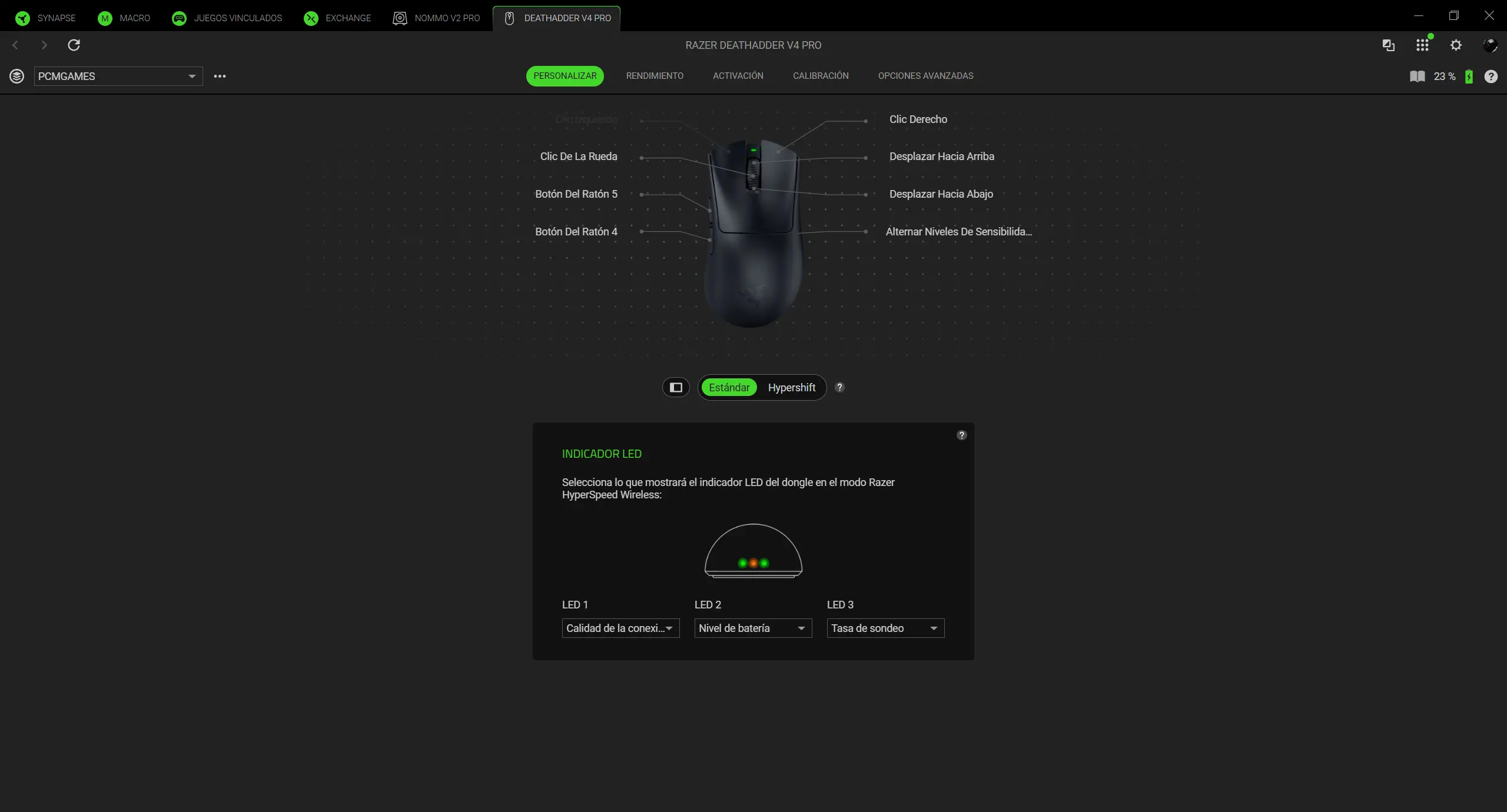Select Clic De La Rueda assignment

click(x=579, y=157)
